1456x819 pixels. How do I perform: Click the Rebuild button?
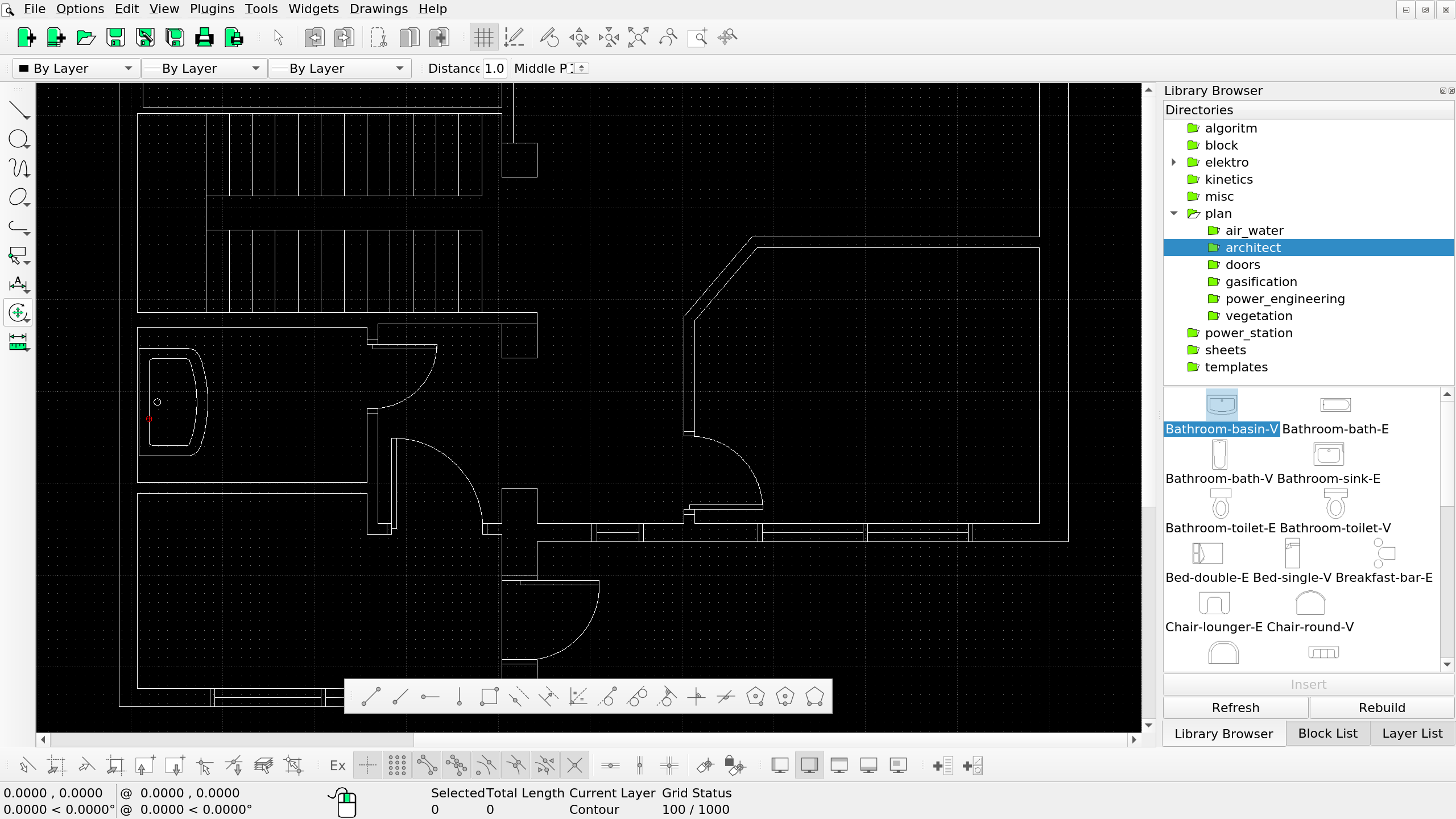[1381, 708]
